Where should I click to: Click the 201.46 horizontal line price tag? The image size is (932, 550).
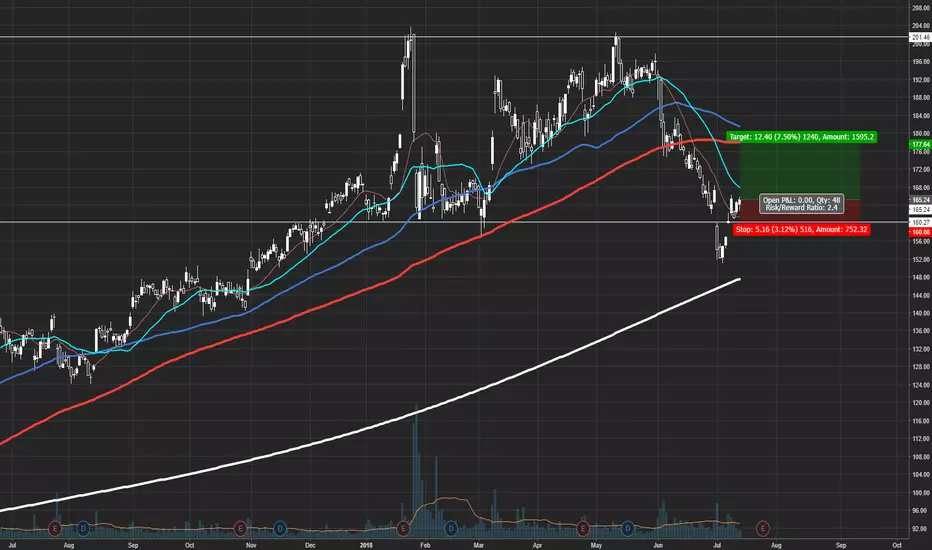pos(921,37)
